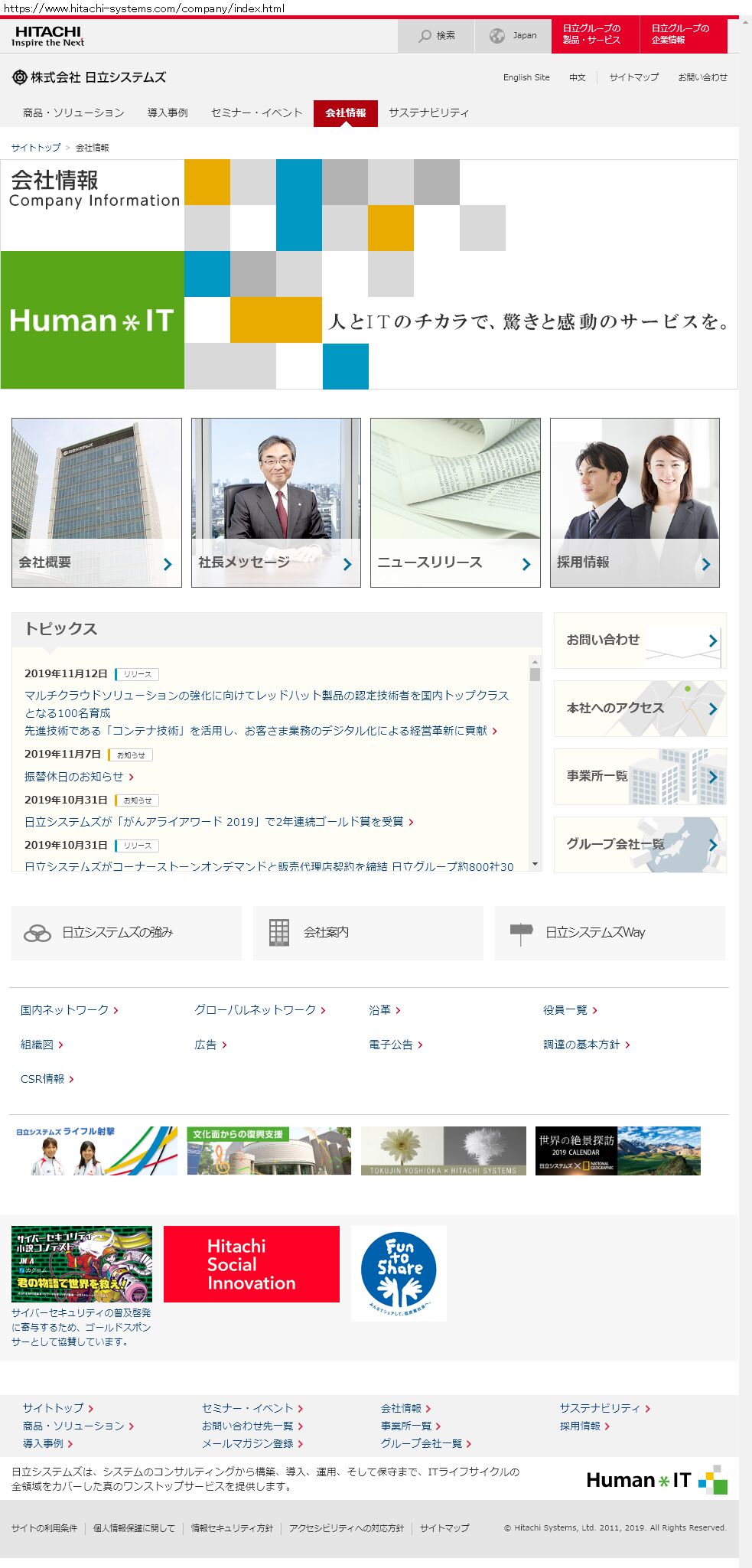Click the magnifier search icon

coord(425,36)
